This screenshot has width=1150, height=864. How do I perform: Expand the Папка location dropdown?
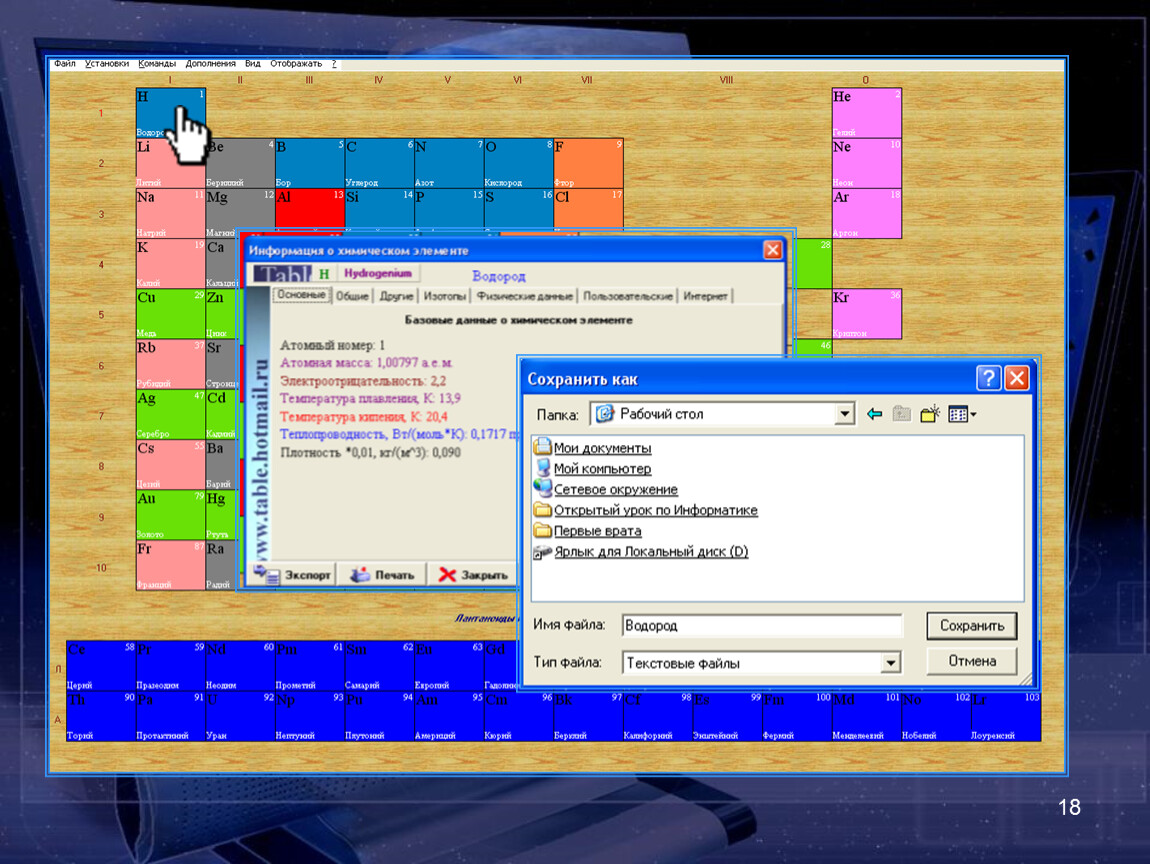pyautogui.click(x=845, y=414)
